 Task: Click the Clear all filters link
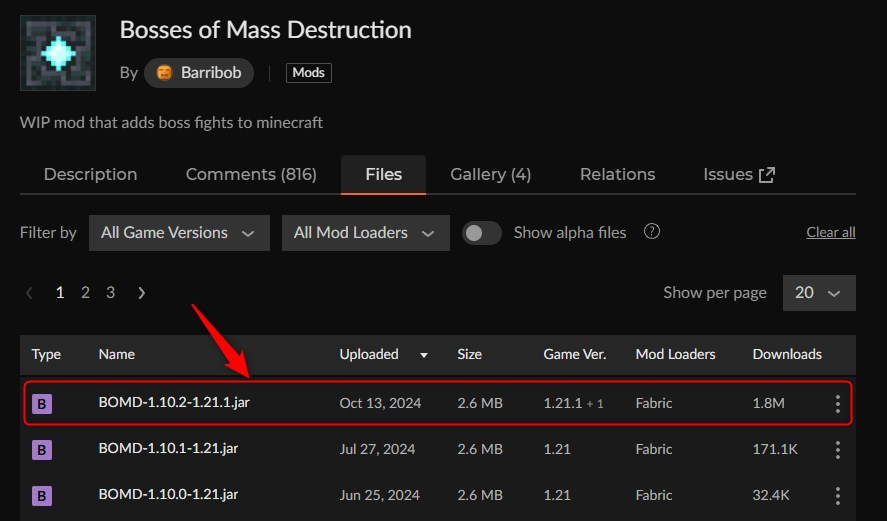click(x=830, y=232)
